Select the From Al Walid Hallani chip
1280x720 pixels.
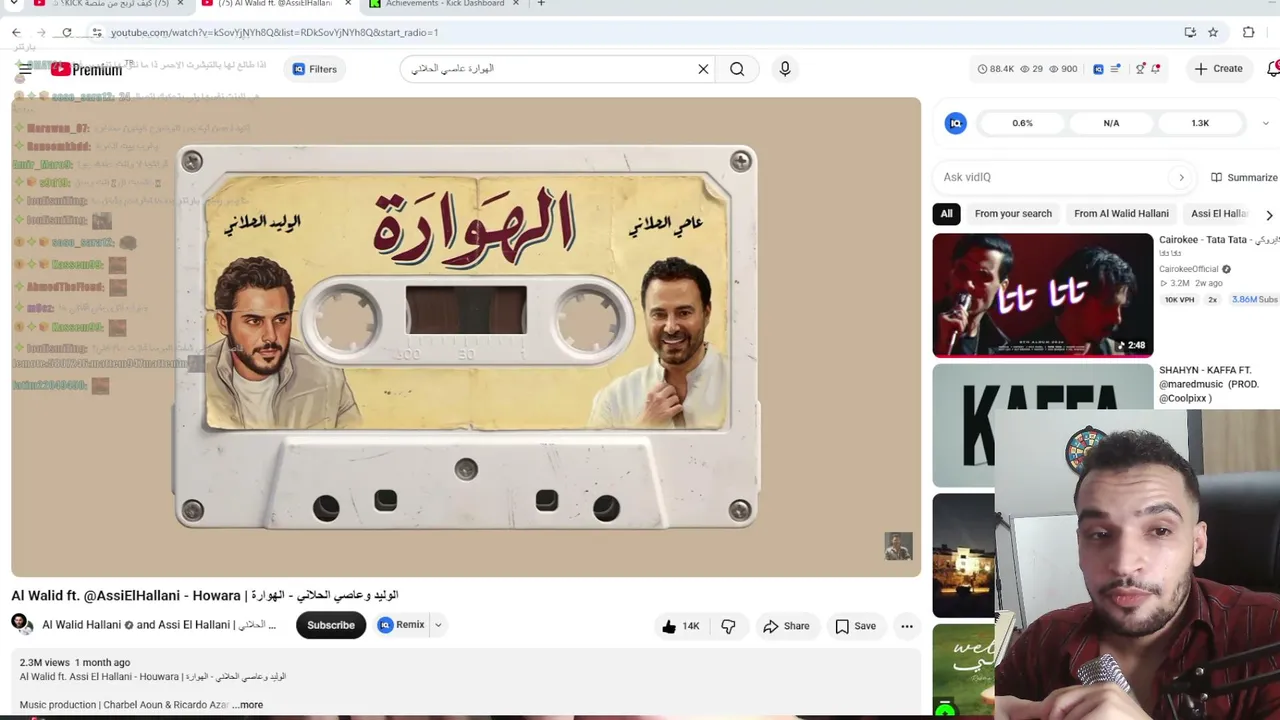[x=1121, y=213]
